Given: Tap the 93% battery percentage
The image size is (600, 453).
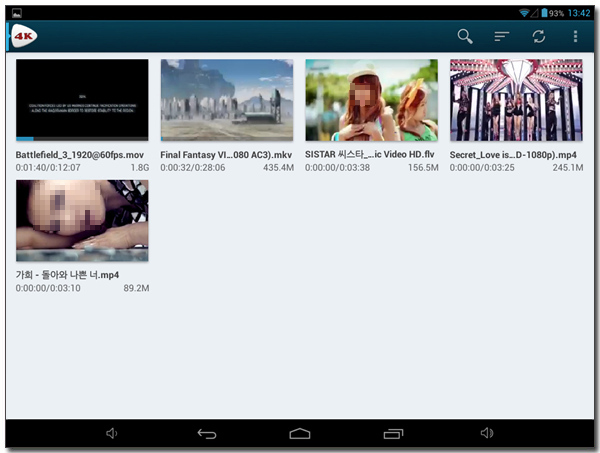Looking at the screenshot, I should click(x=556, y=14).
